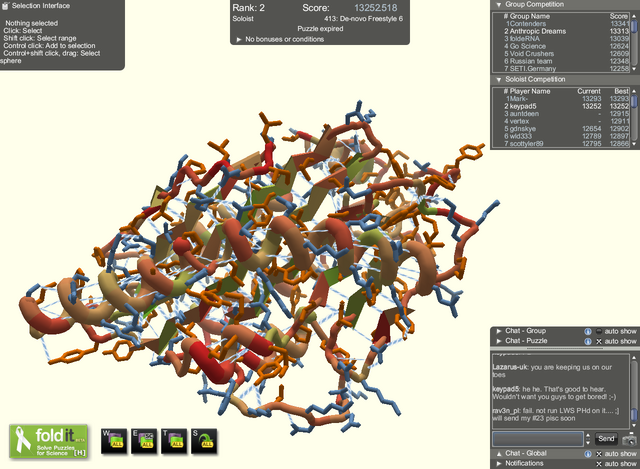Select soloist row Mark-
The image size is (640, 469).
click(562, 99)
